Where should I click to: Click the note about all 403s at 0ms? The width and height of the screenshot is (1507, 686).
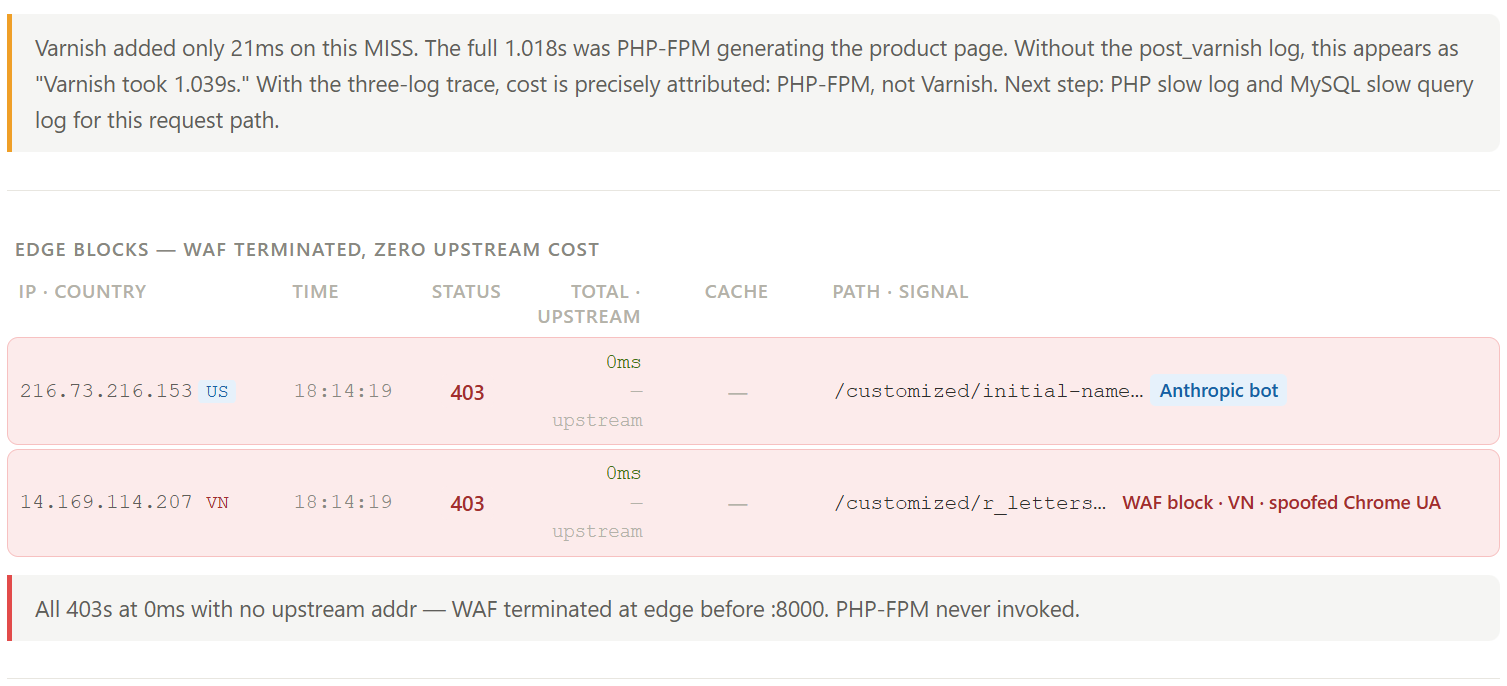click(x=753, y=608)
